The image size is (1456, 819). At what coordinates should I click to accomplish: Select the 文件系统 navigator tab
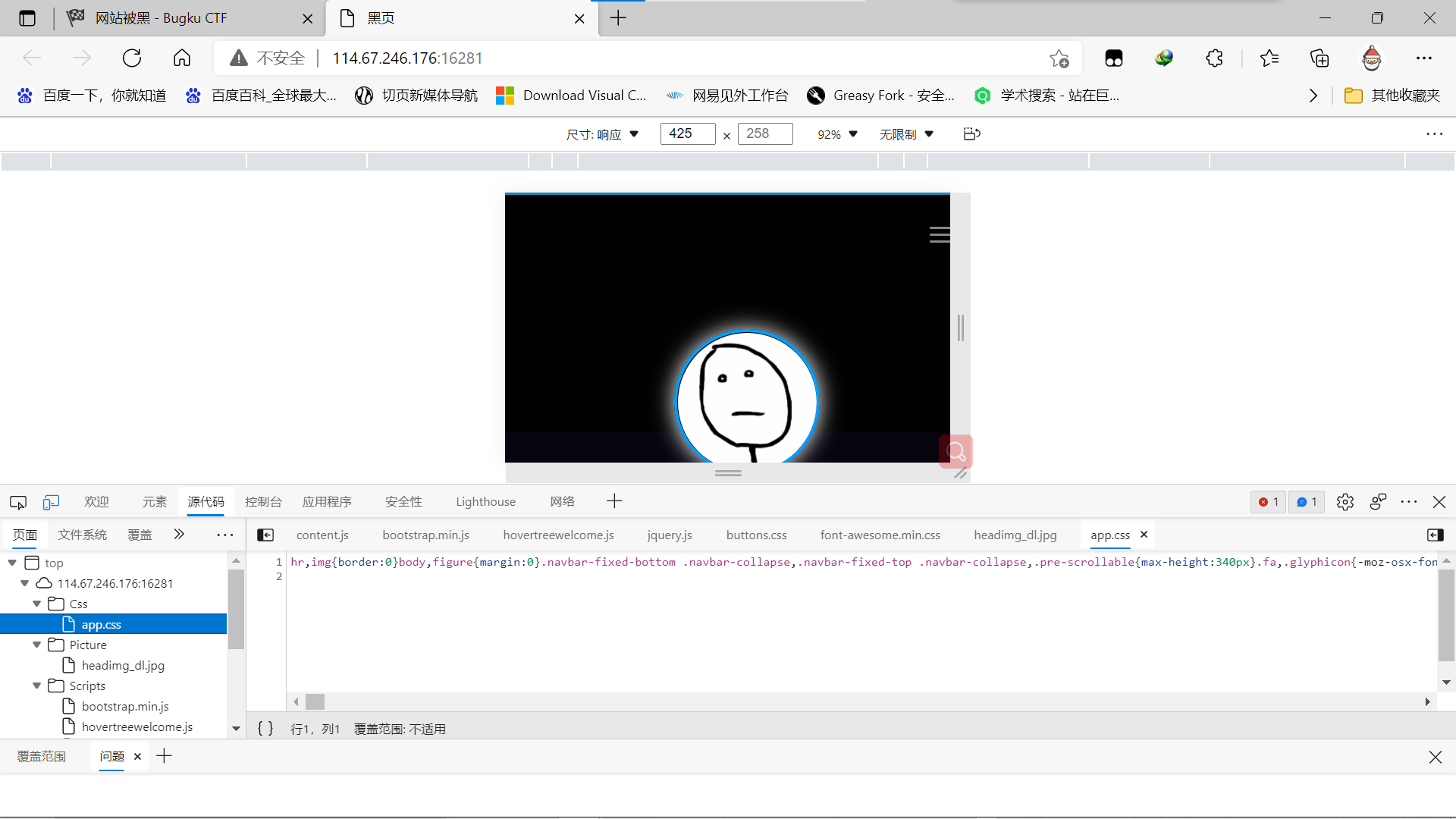(x=83, y=535)
